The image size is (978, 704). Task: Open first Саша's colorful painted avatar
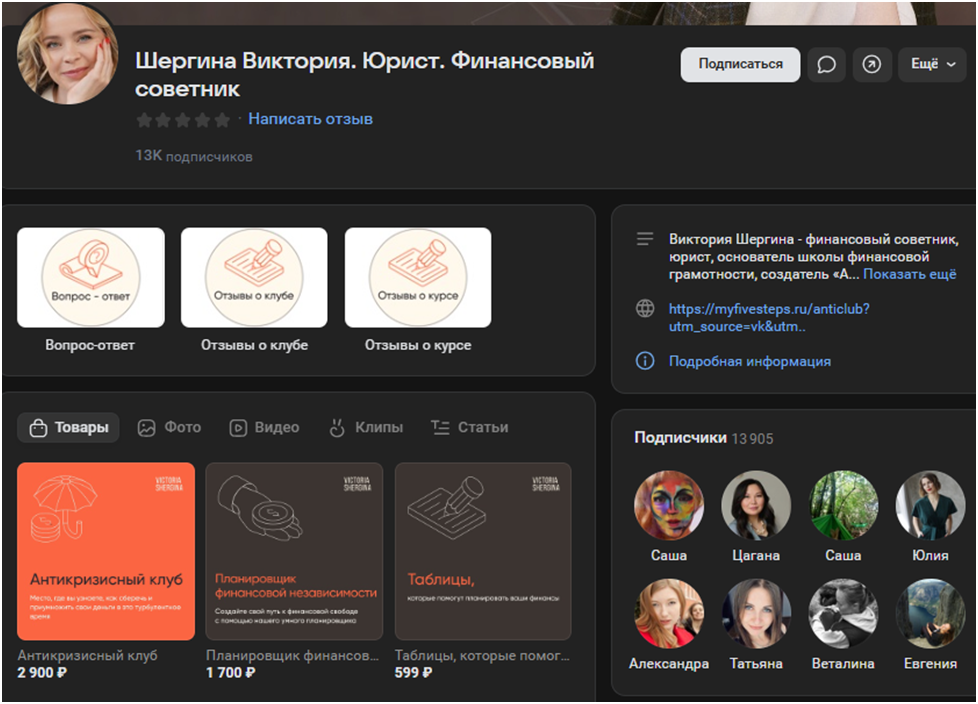669,505
